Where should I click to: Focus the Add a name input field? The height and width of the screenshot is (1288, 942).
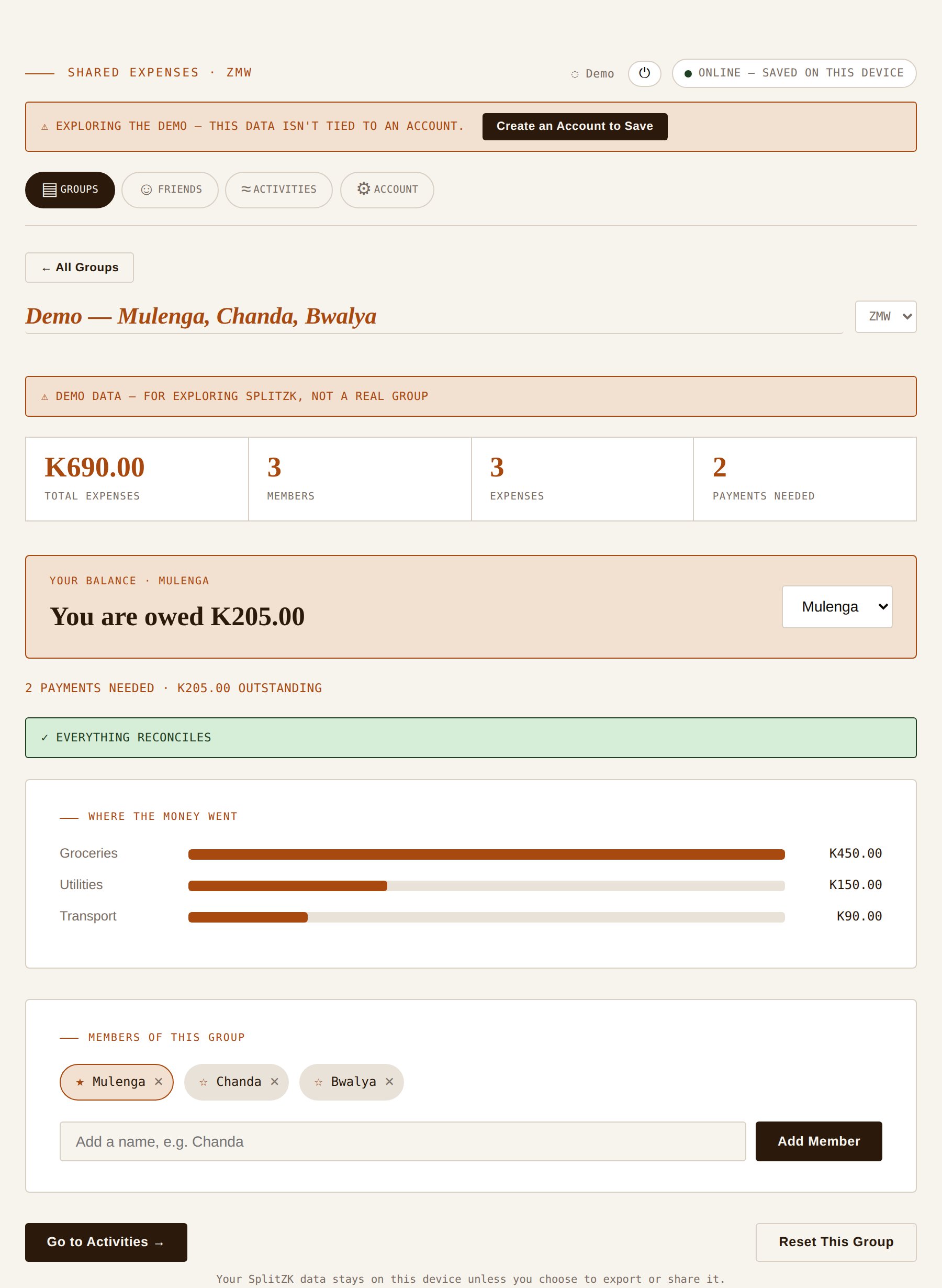click(x=402, y=1141)
